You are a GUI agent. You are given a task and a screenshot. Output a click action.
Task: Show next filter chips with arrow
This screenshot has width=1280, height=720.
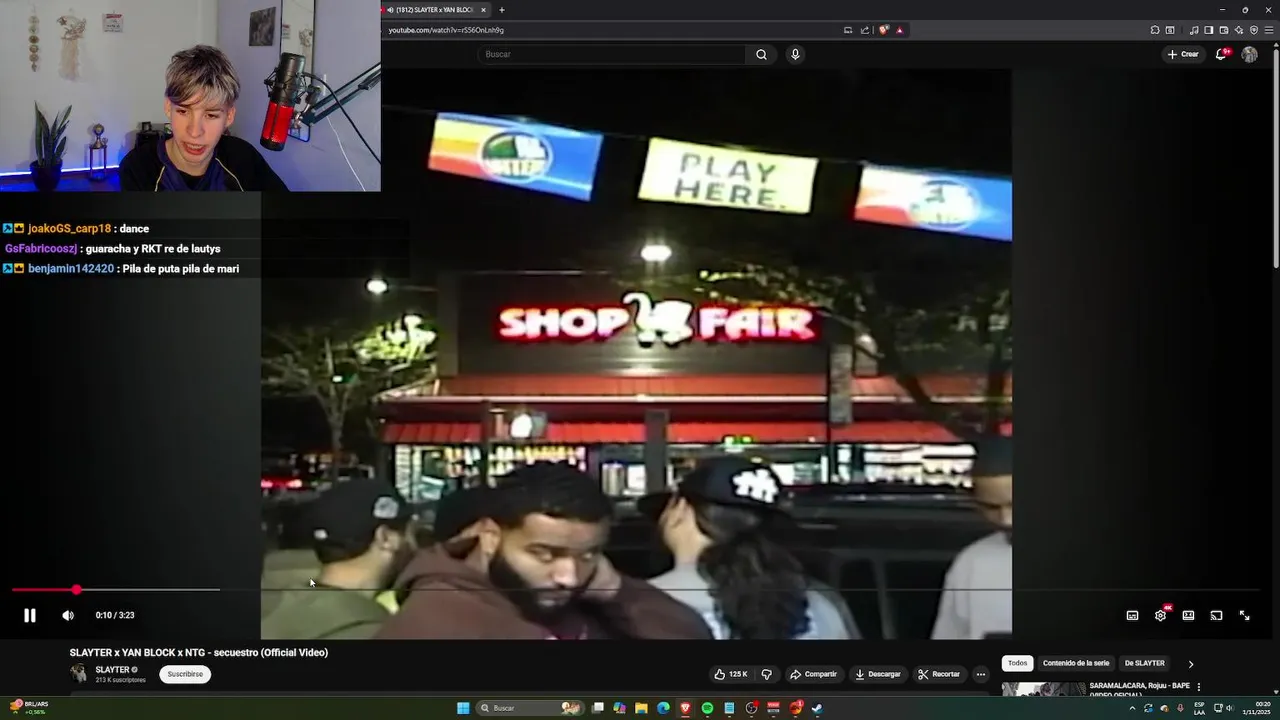click(x=1190, y=664)
